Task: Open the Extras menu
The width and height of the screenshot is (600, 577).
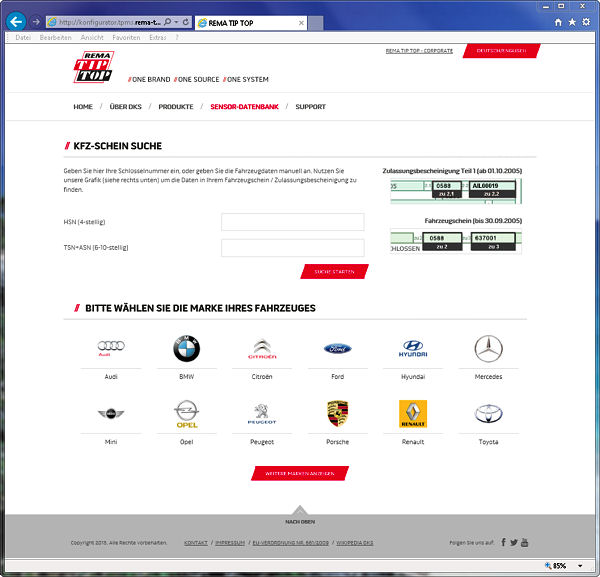Action: (x=158, y=37)
